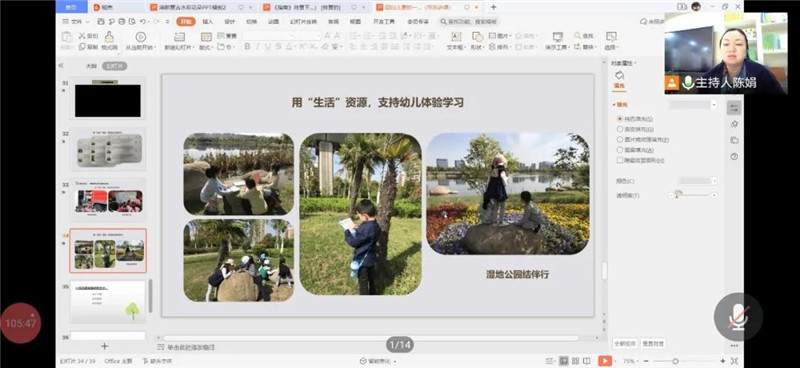Adjust the Transparency (透明度) slider
Screen dimensions: 800x368
692,195
